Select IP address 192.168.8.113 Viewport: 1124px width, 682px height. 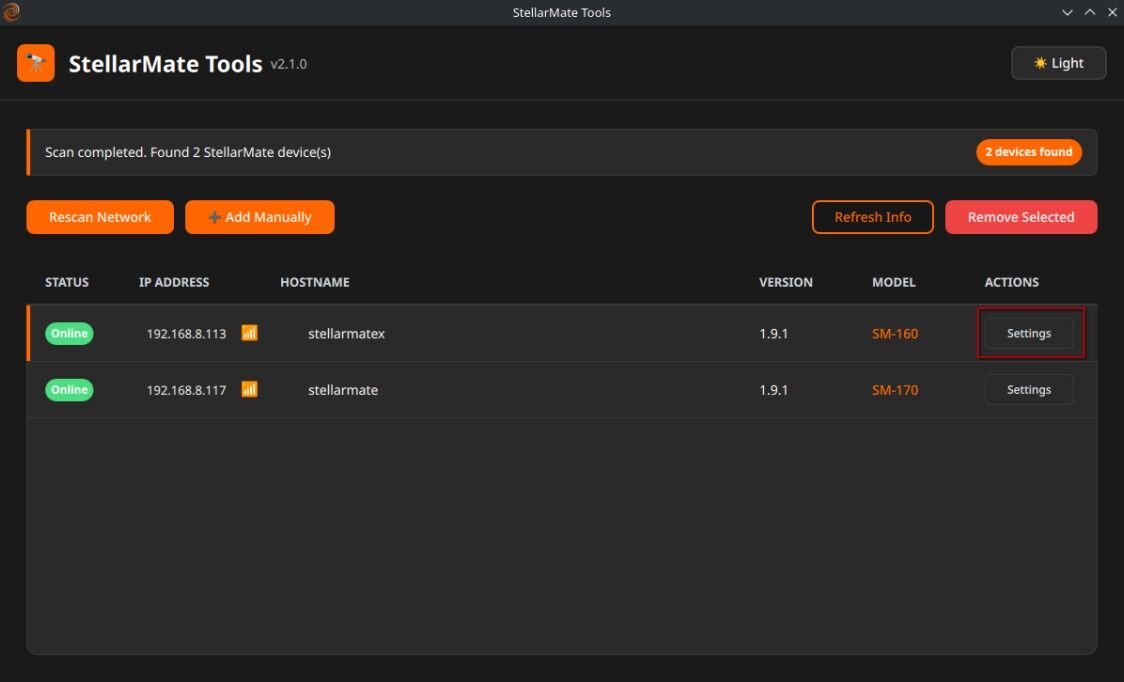[186, 333]
